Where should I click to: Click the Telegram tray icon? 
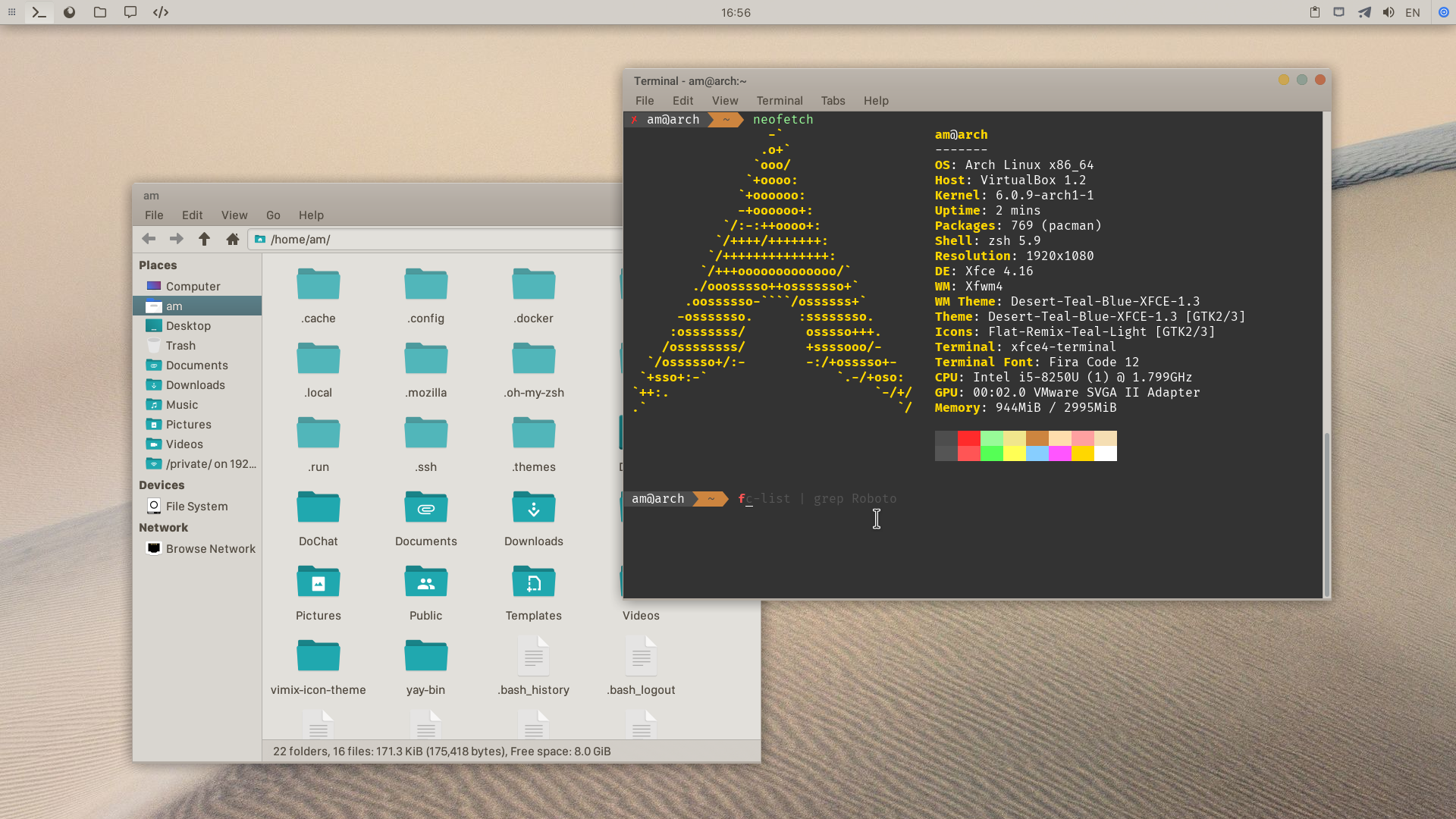click(x=1364, y=12)
